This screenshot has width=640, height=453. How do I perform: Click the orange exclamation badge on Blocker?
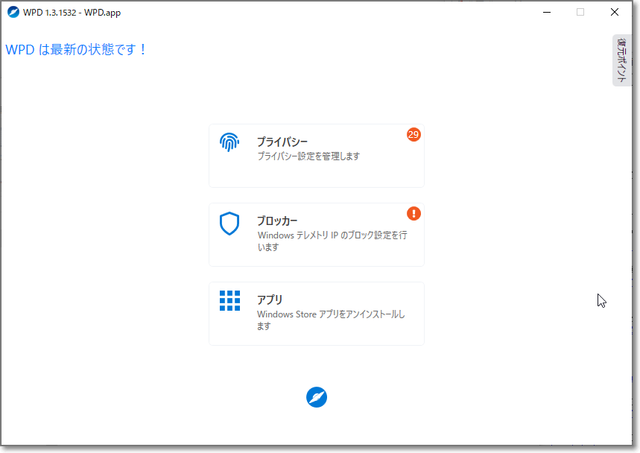[x=414, y=213]
